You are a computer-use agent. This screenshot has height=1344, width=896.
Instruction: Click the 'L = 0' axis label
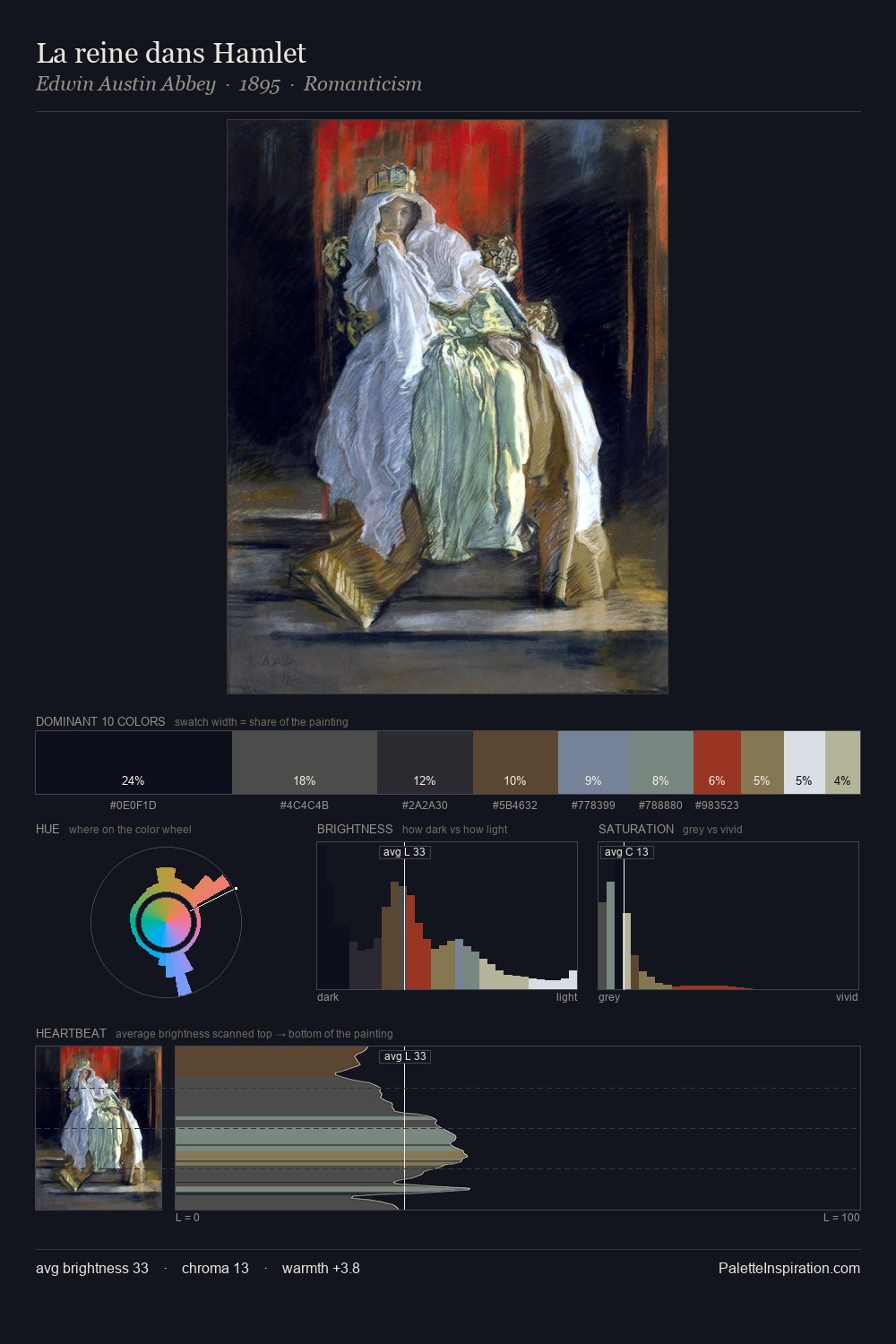click(187, 1218)
